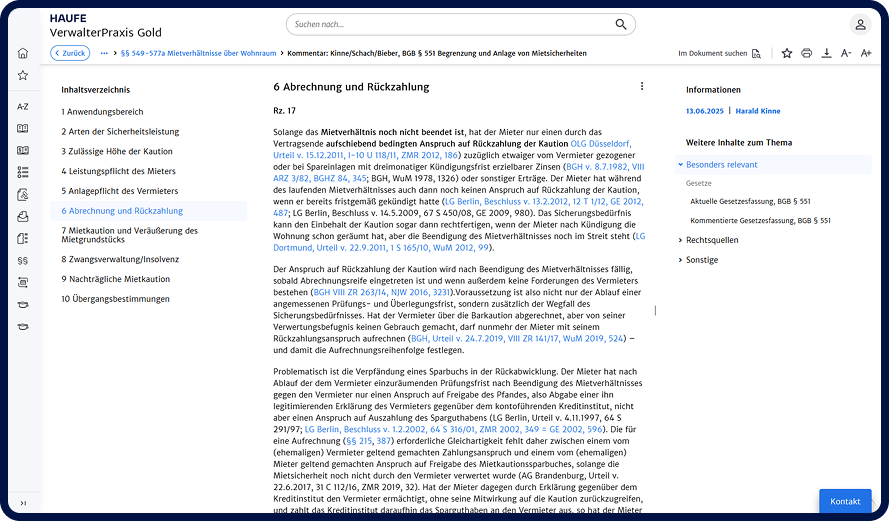Image resolution: width=889 pixels, height=521 pixels.
Task: Collapse the Besonders relevant section
Action: coord(680,164)
